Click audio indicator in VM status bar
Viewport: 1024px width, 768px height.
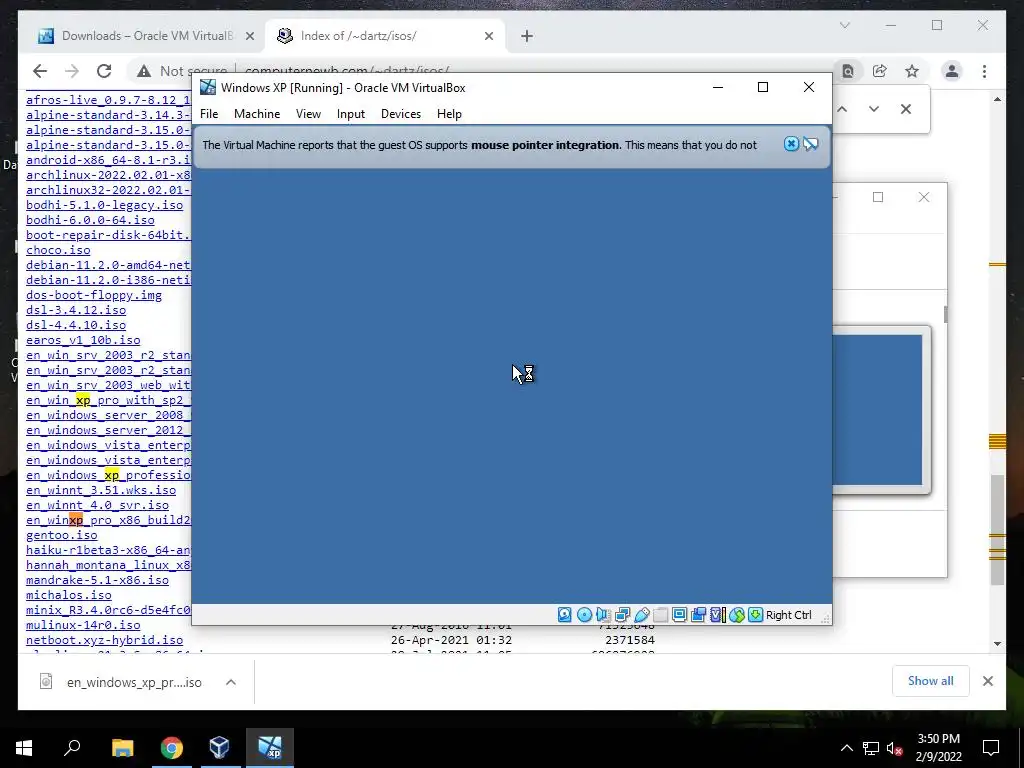[x=603, y=615]
